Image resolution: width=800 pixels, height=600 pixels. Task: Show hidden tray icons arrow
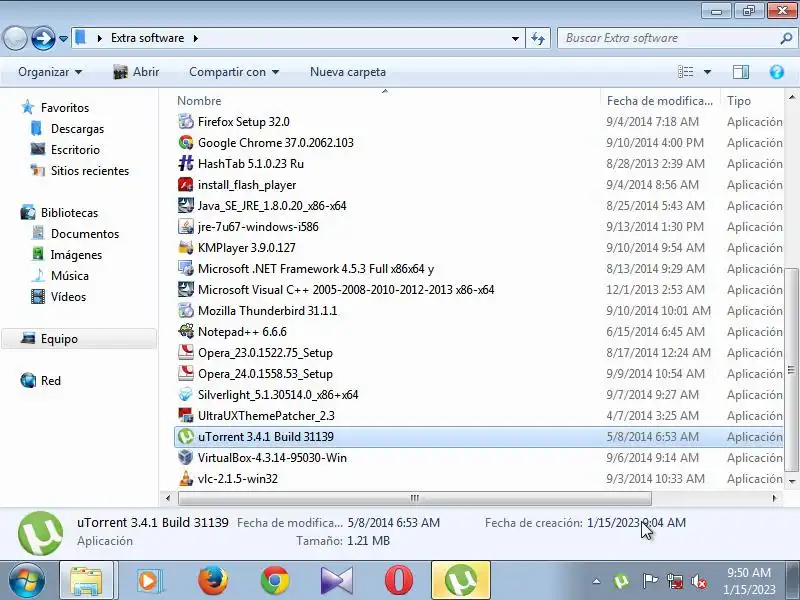(x=596, y=581)
